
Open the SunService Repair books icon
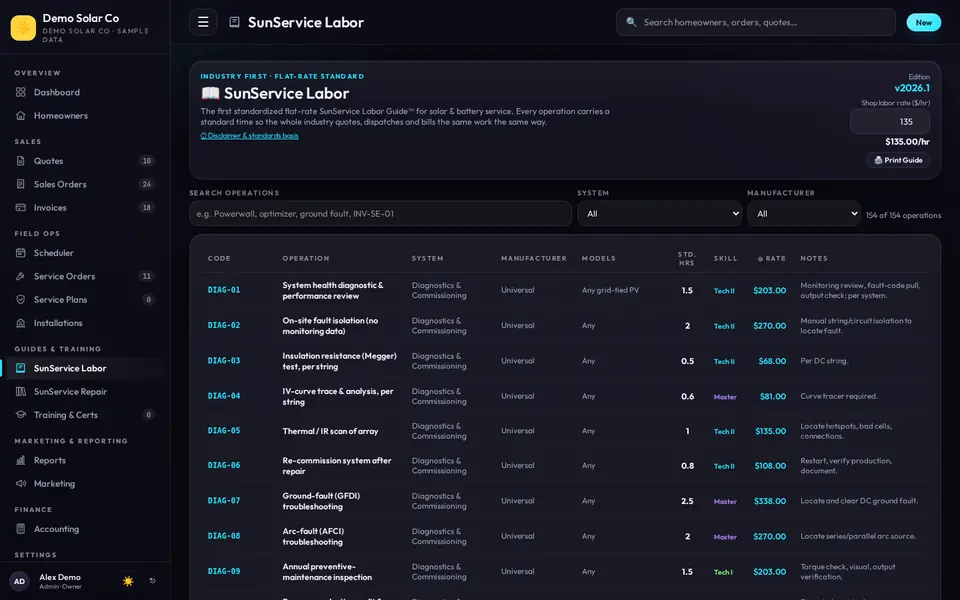point(21,391)
